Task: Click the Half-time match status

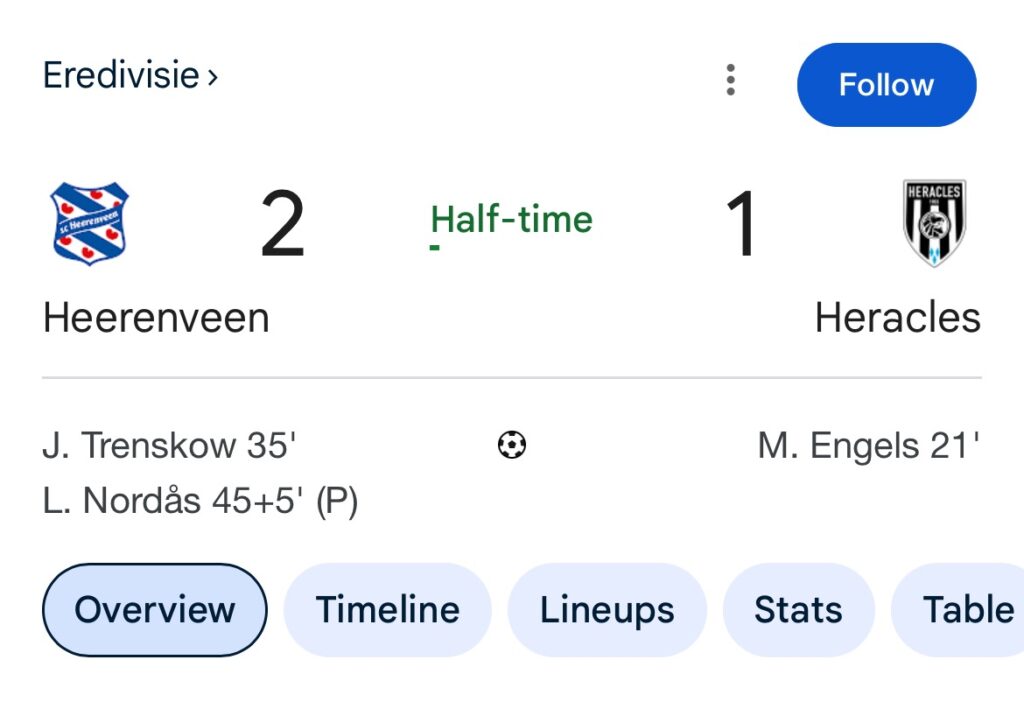Action: [512, 219]
